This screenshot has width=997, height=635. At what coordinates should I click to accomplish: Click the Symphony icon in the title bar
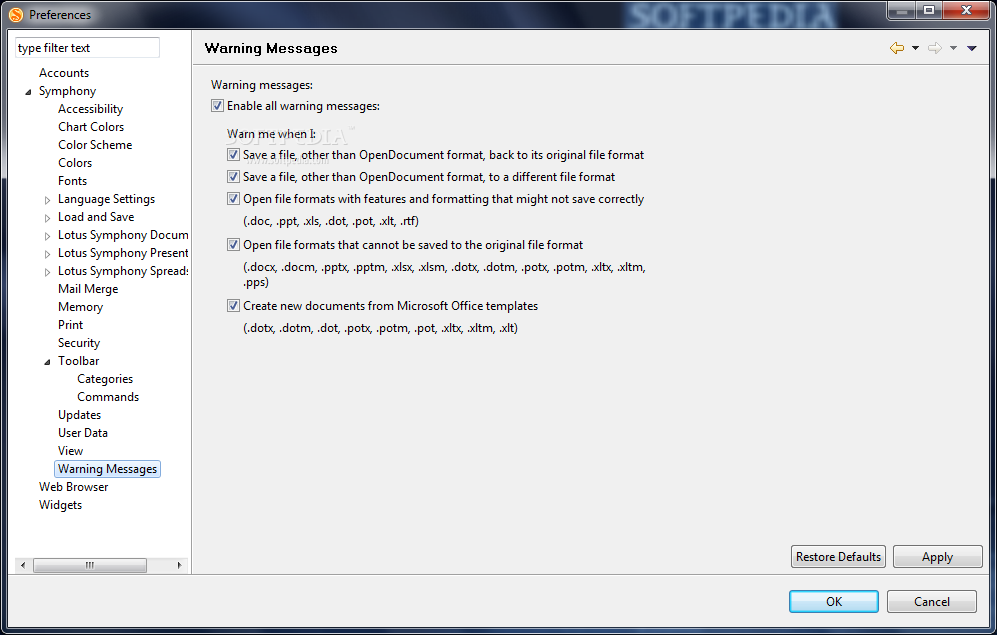(x=16, y=14)
